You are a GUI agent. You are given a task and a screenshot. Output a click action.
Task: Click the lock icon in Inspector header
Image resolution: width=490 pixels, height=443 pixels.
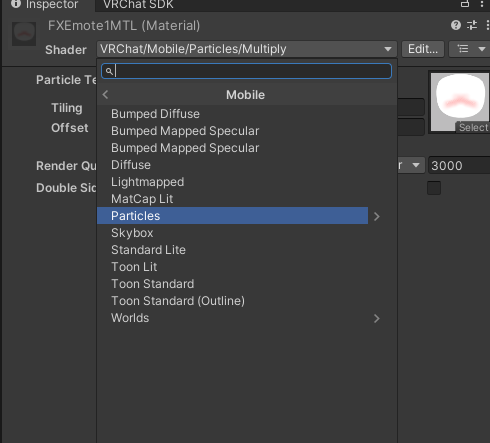[465, 4]
